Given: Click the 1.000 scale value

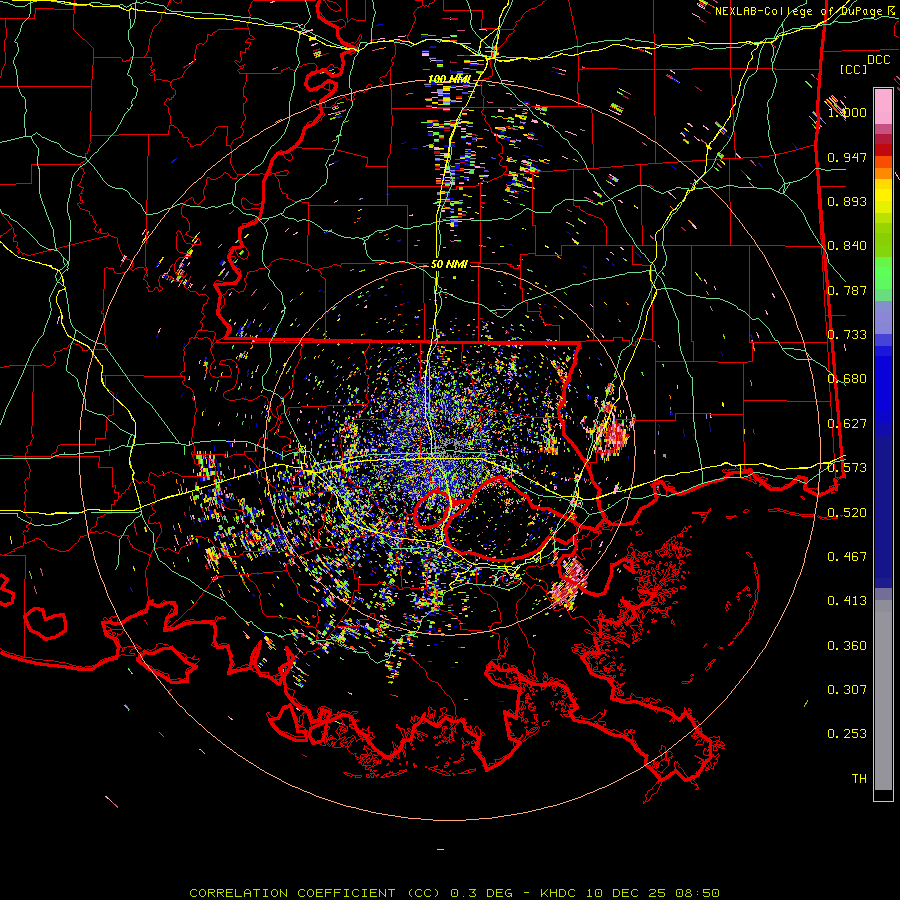Looking at the screenshot, I should coord(847,112).
